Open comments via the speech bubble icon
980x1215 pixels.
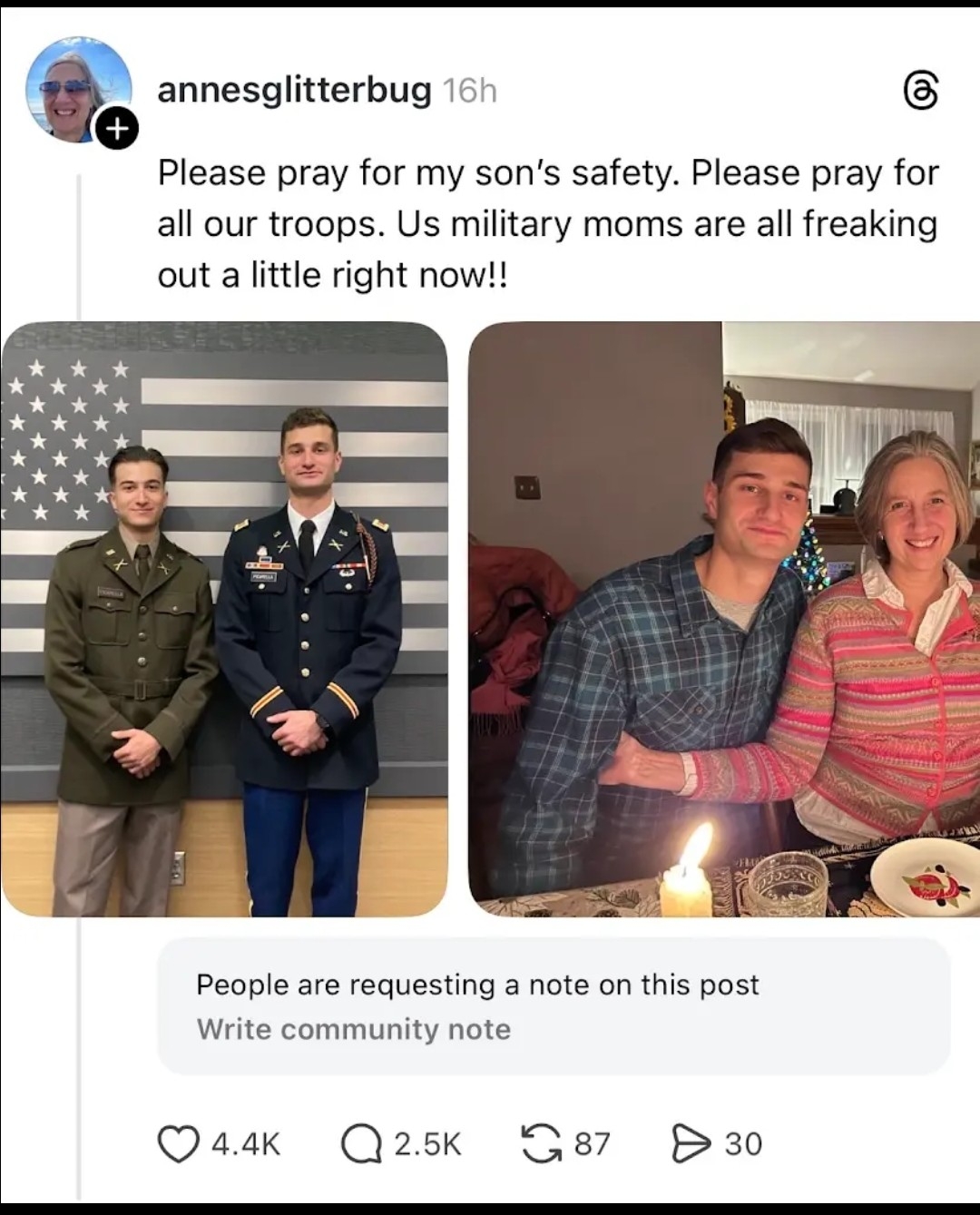pos(360,1144)
